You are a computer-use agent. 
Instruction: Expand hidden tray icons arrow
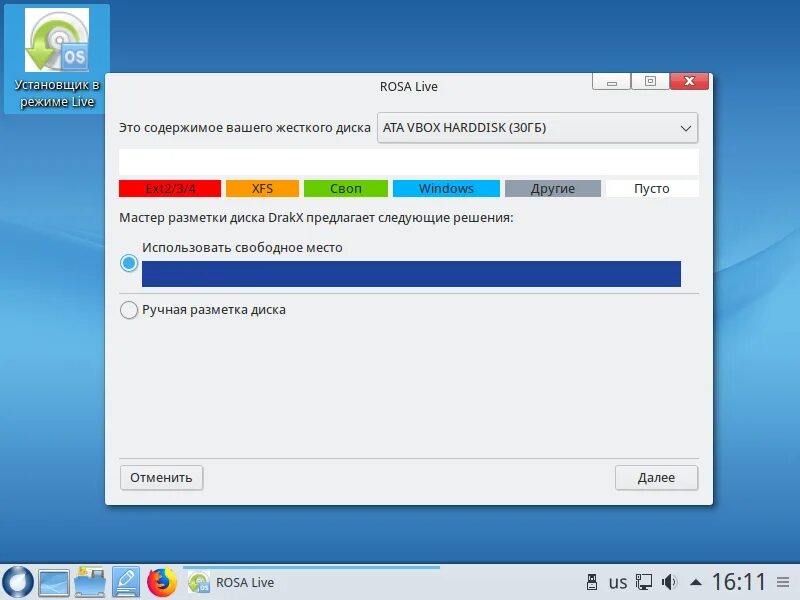[x=696, y=582]
